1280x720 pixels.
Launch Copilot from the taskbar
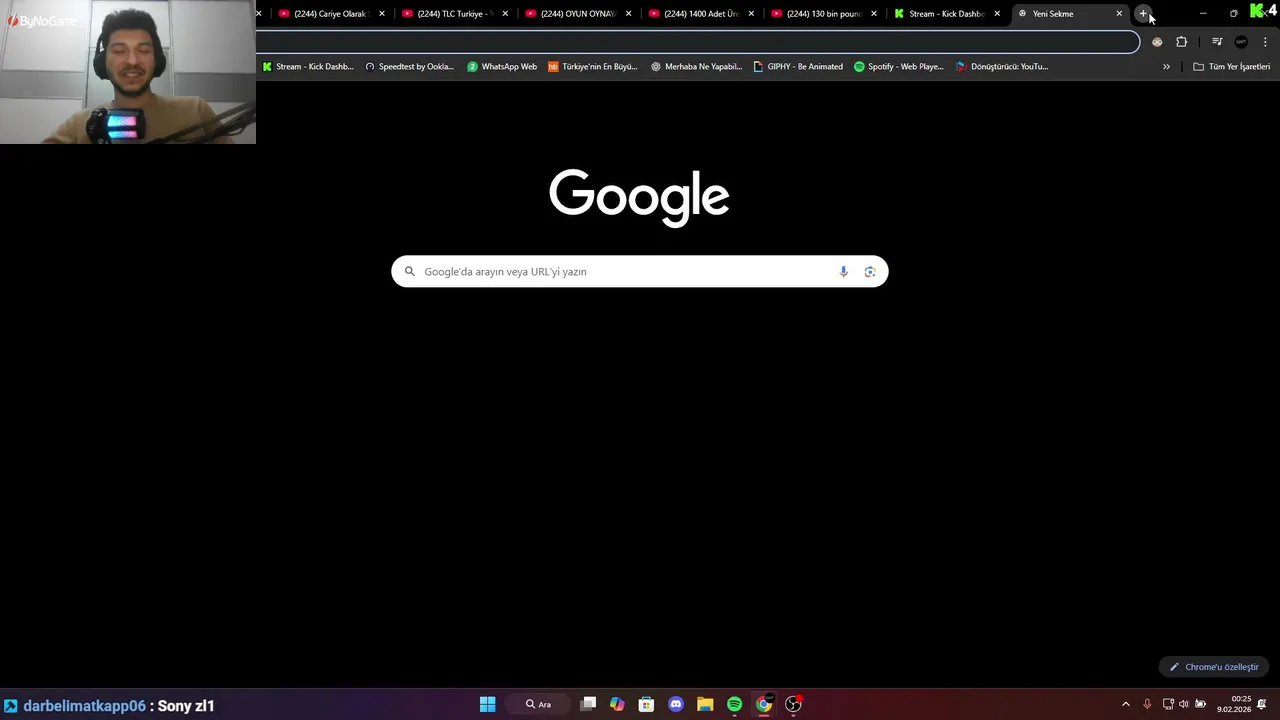(x=617, y=704)
